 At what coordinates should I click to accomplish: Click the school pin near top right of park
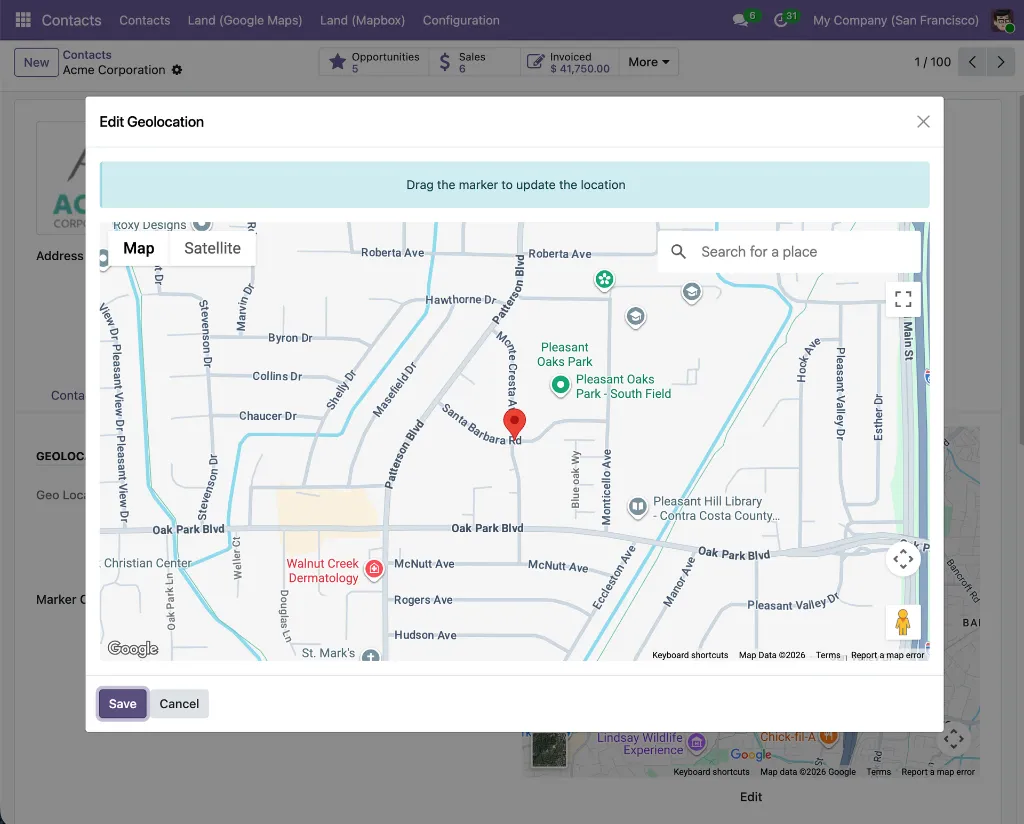692,292
